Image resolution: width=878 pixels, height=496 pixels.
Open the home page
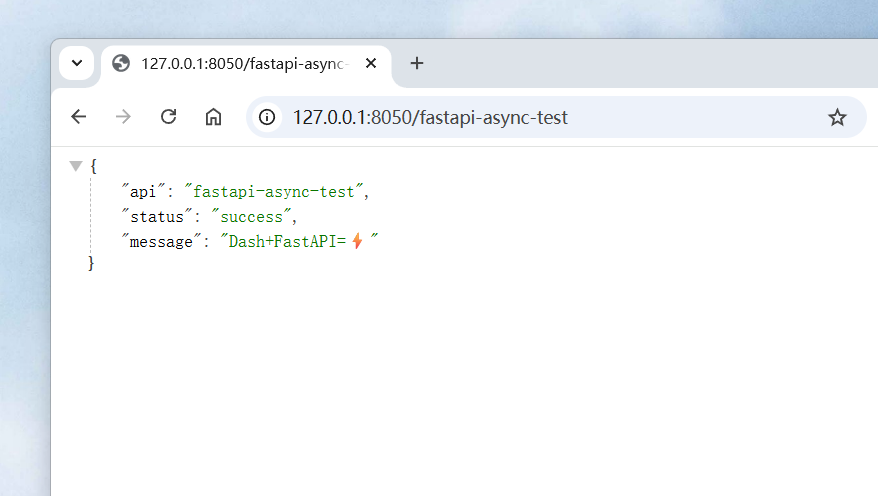(213, 117)
